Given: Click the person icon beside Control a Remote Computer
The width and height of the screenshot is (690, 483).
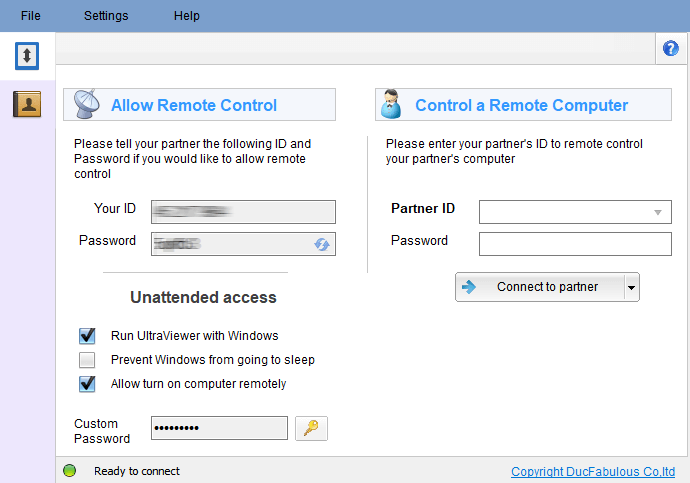Looking at the screenshot, I should [x=391, y=104].
